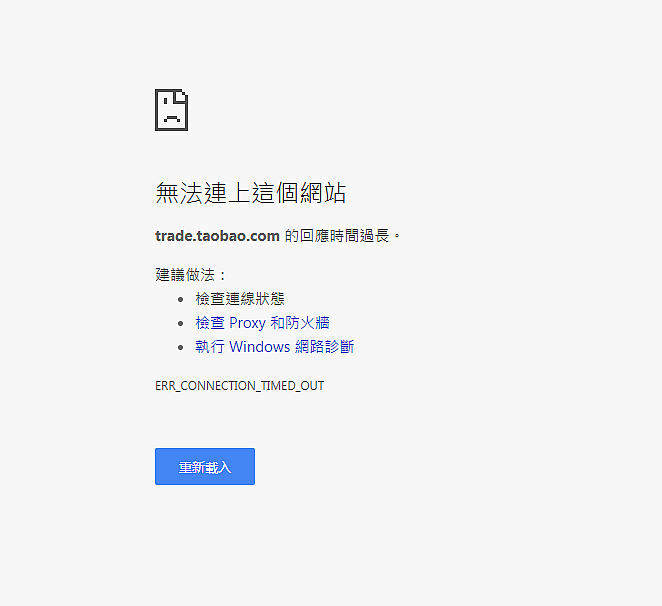
Task: Click the 檢查連線狀態 suggestion text
Action: pyautogui.click(x=240, y=299)
